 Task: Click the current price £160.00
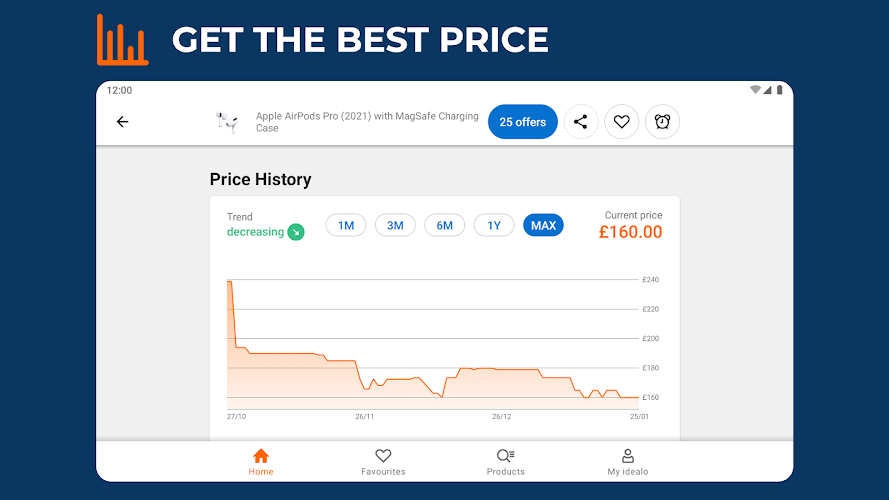(630, 232)
